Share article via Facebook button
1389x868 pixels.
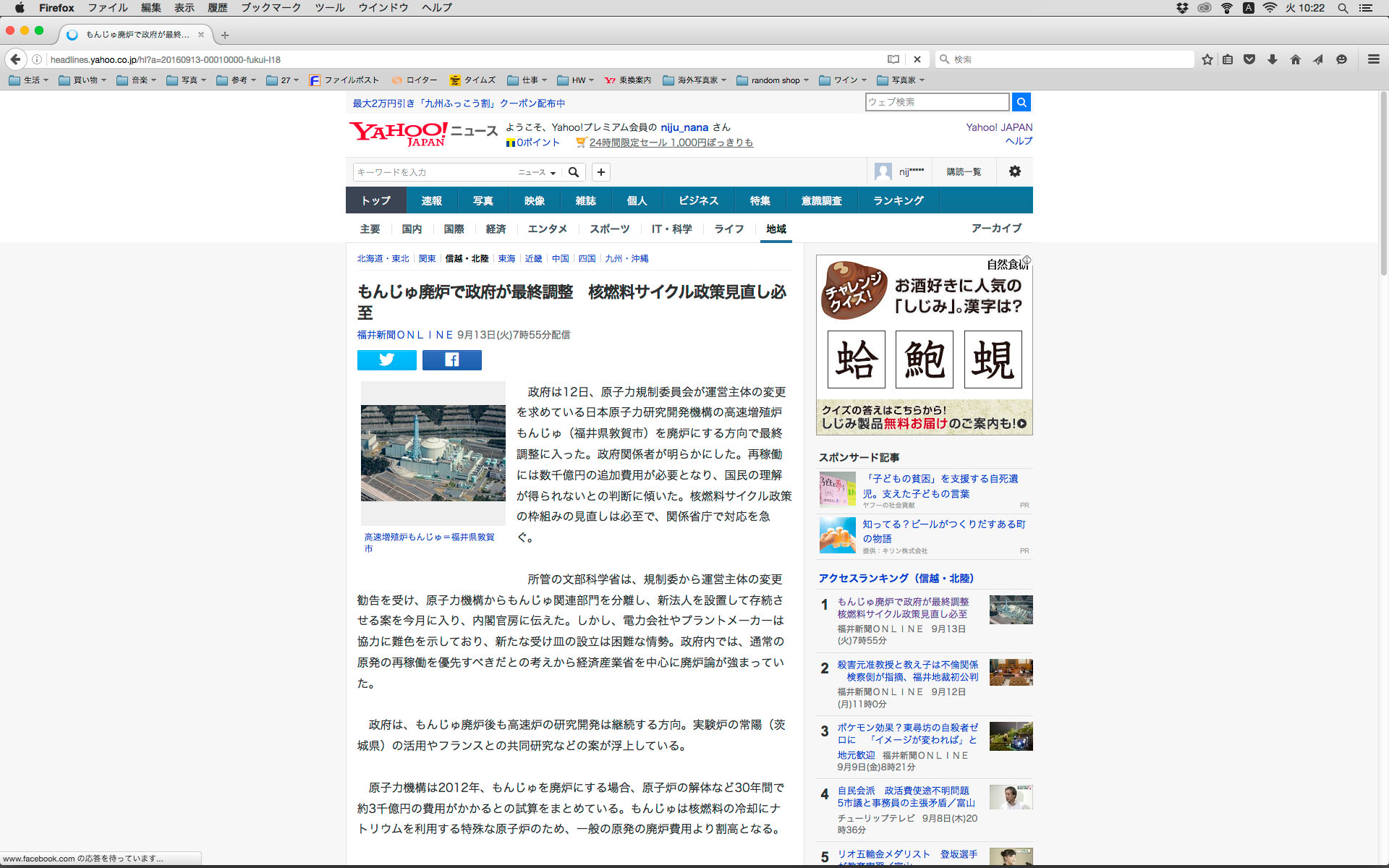451,359
